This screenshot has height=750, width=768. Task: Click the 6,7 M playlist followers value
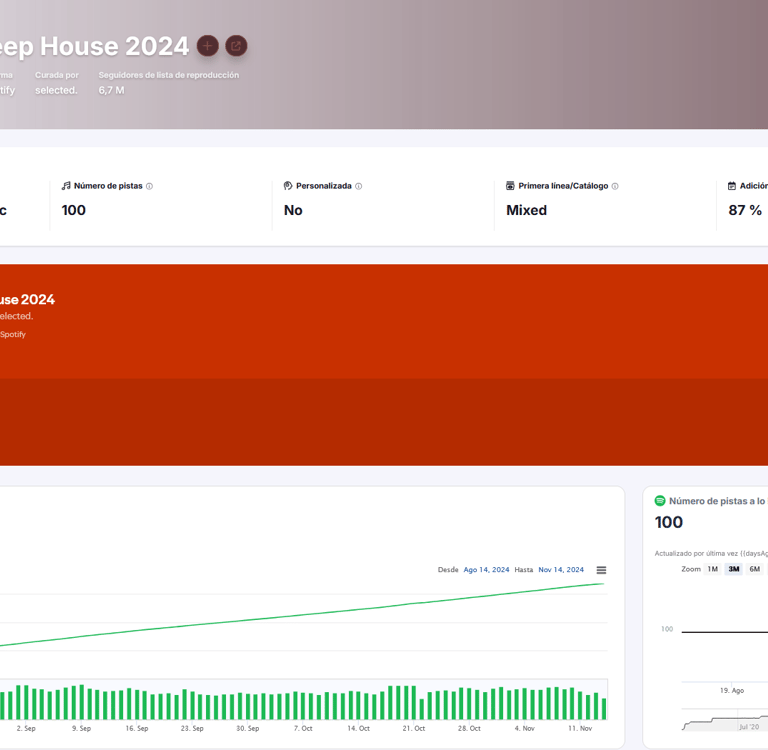(x=112, y=90)
